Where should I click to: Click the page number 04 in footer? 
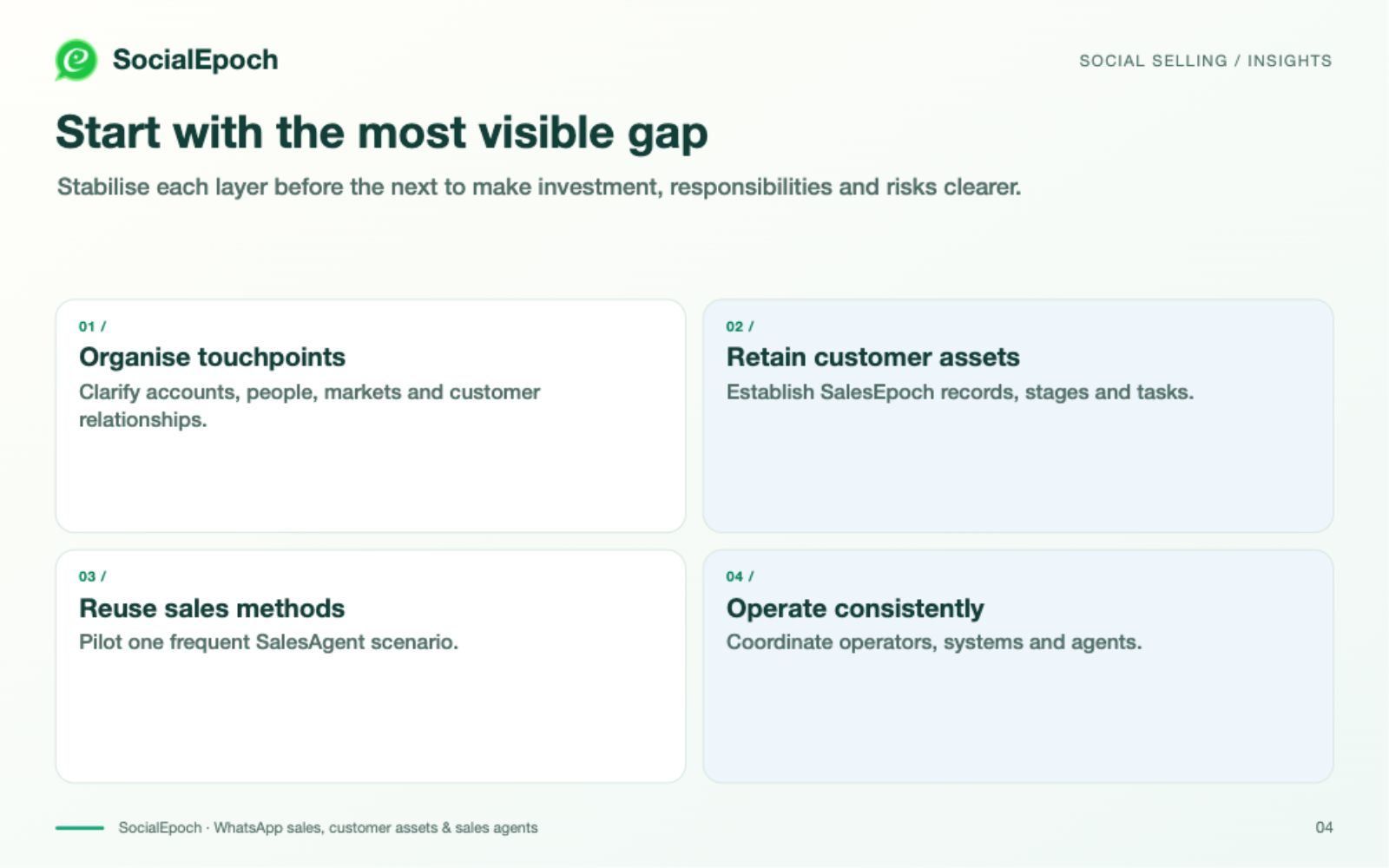click(x=1324, y=827)
